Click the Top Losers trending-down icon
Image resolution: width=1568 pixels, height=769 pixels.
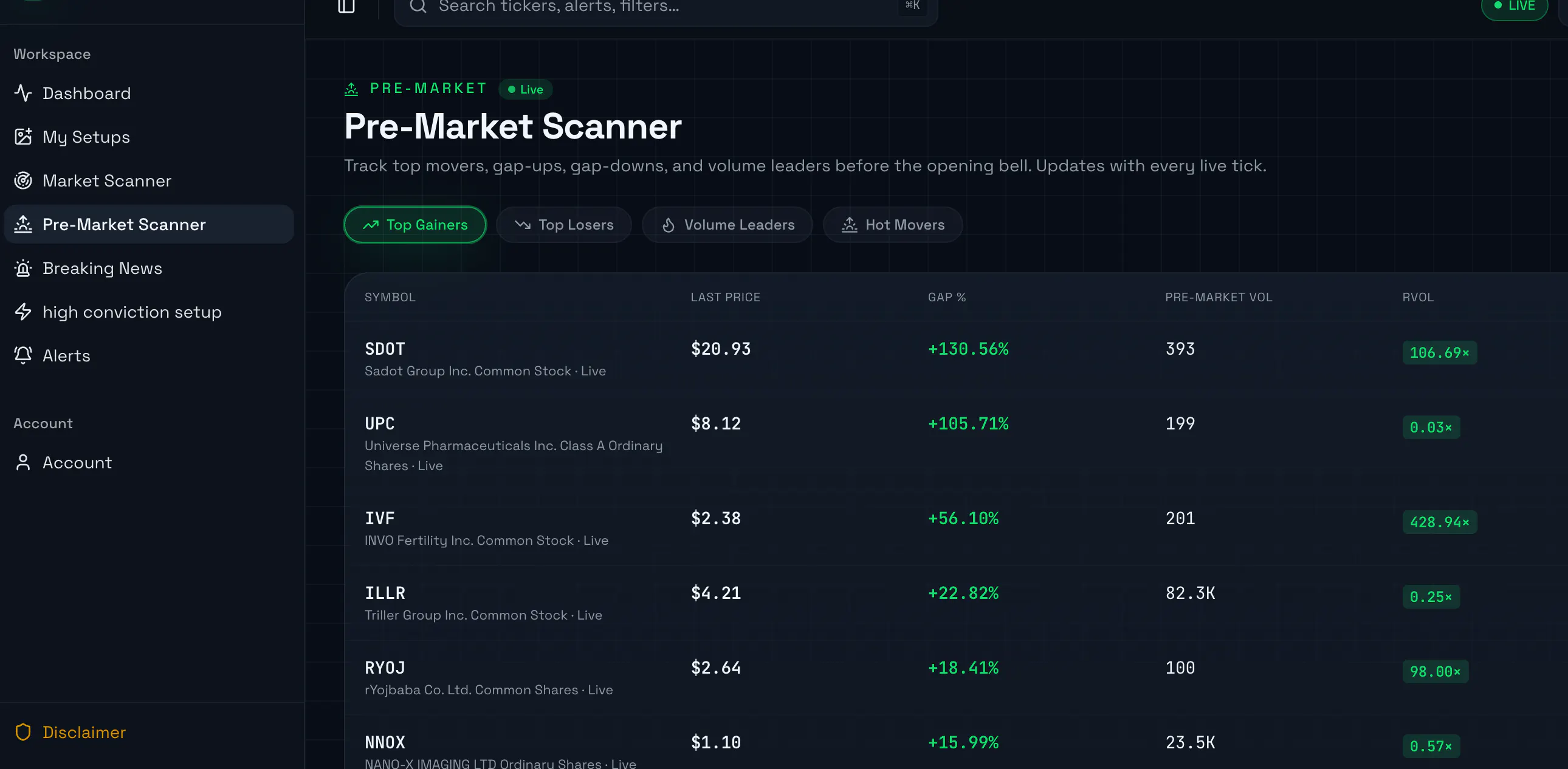click(x=523, y=225)
